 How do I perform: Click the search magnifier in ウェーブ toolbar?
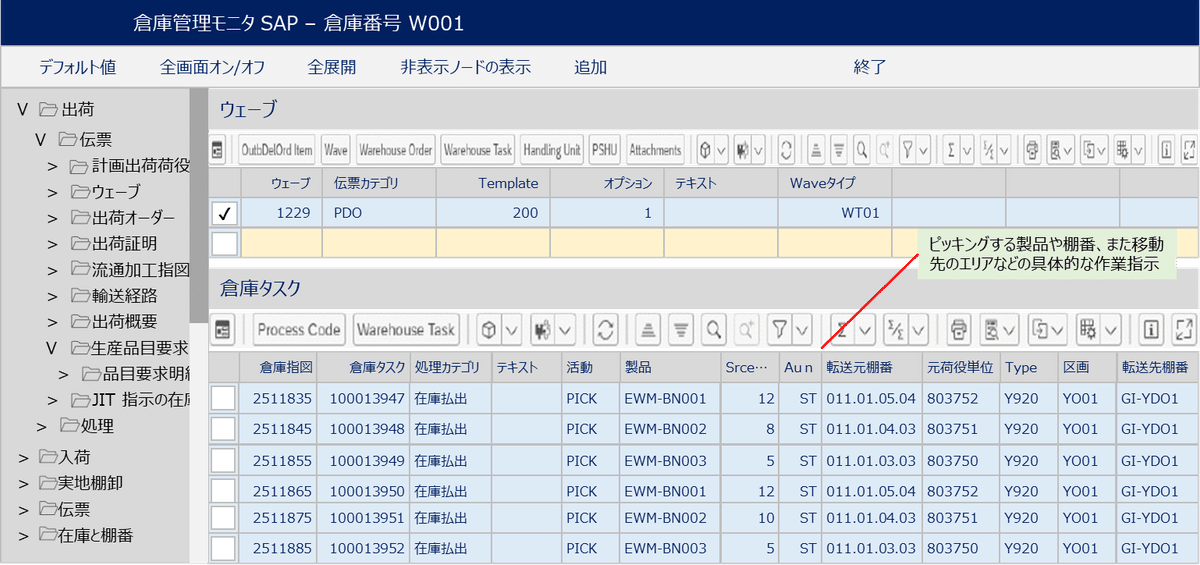coord(862,150)
